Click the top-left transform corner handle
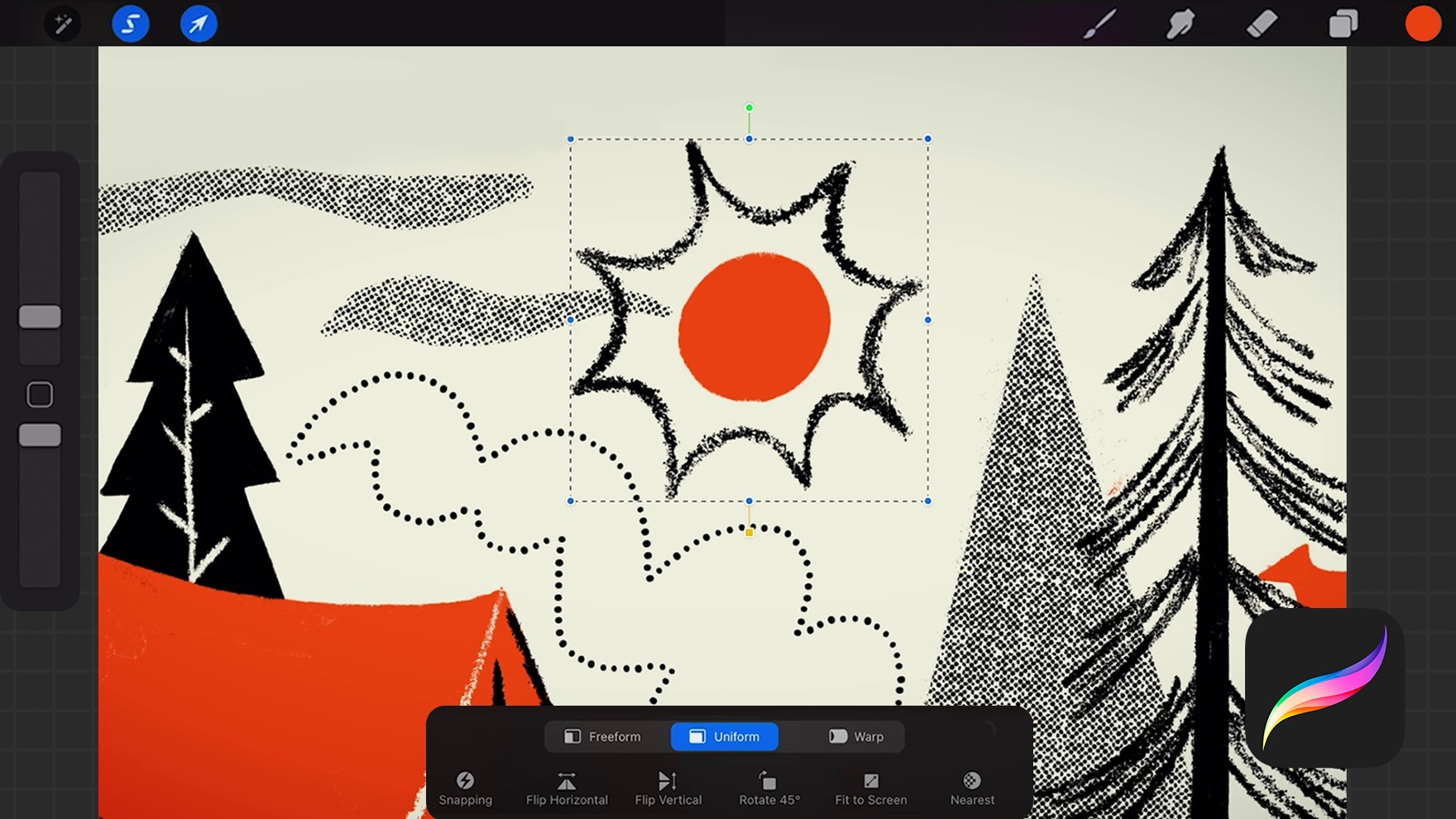This screenshot has width=1456, height=819. click(571, 139)
